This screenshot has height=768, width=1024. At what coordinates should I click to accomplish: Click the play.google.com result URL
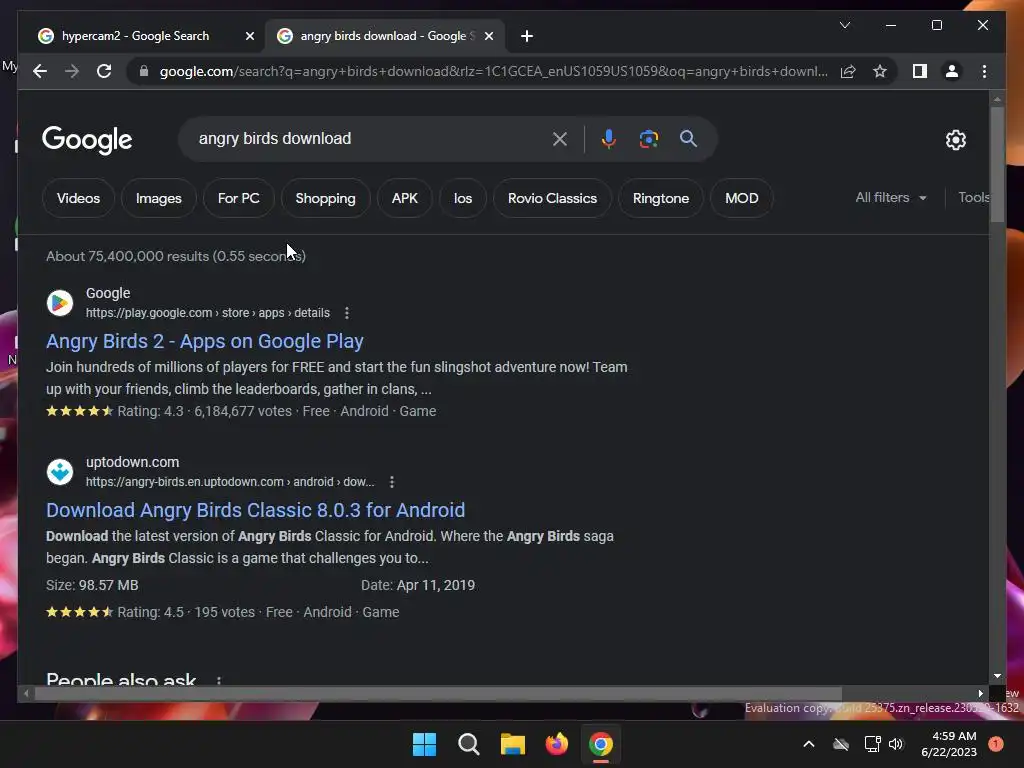click(208, 313)
